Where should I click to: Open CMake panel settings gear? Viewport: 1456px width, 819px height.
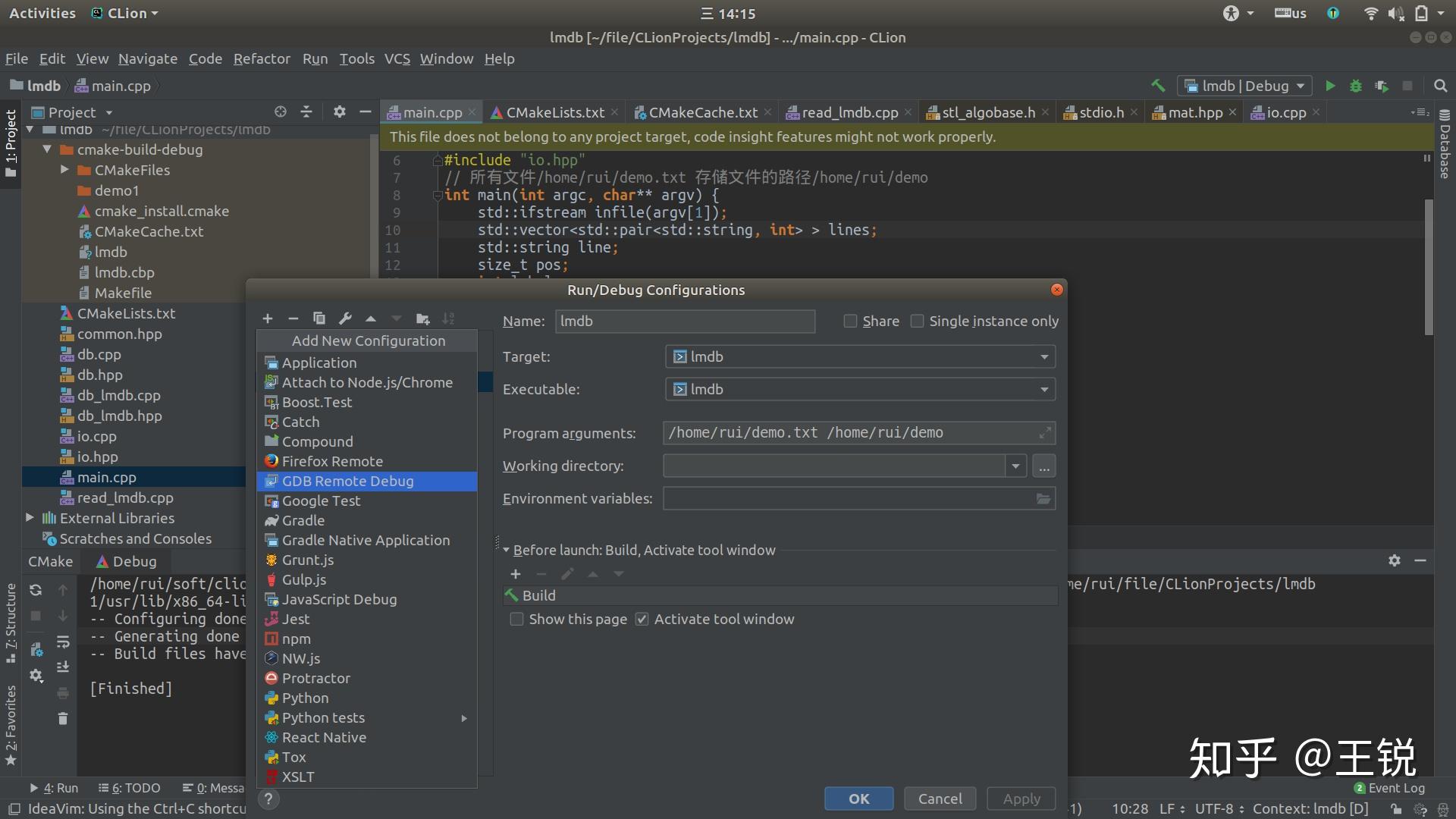pos(1395,560)
